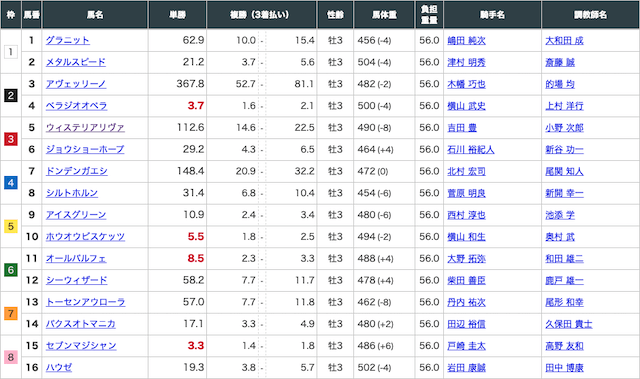Click the 単勝 column header
This screenshot has height=379, width=640.
coord(178,15)
